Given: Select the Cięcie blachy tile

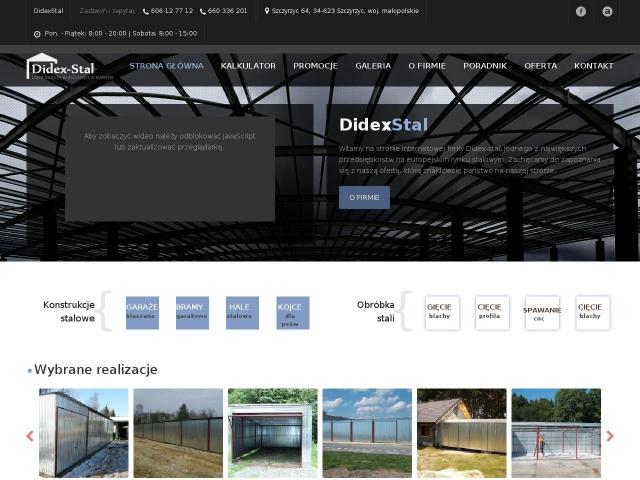Looking at the screenshot, I should [x=592, y=313].
